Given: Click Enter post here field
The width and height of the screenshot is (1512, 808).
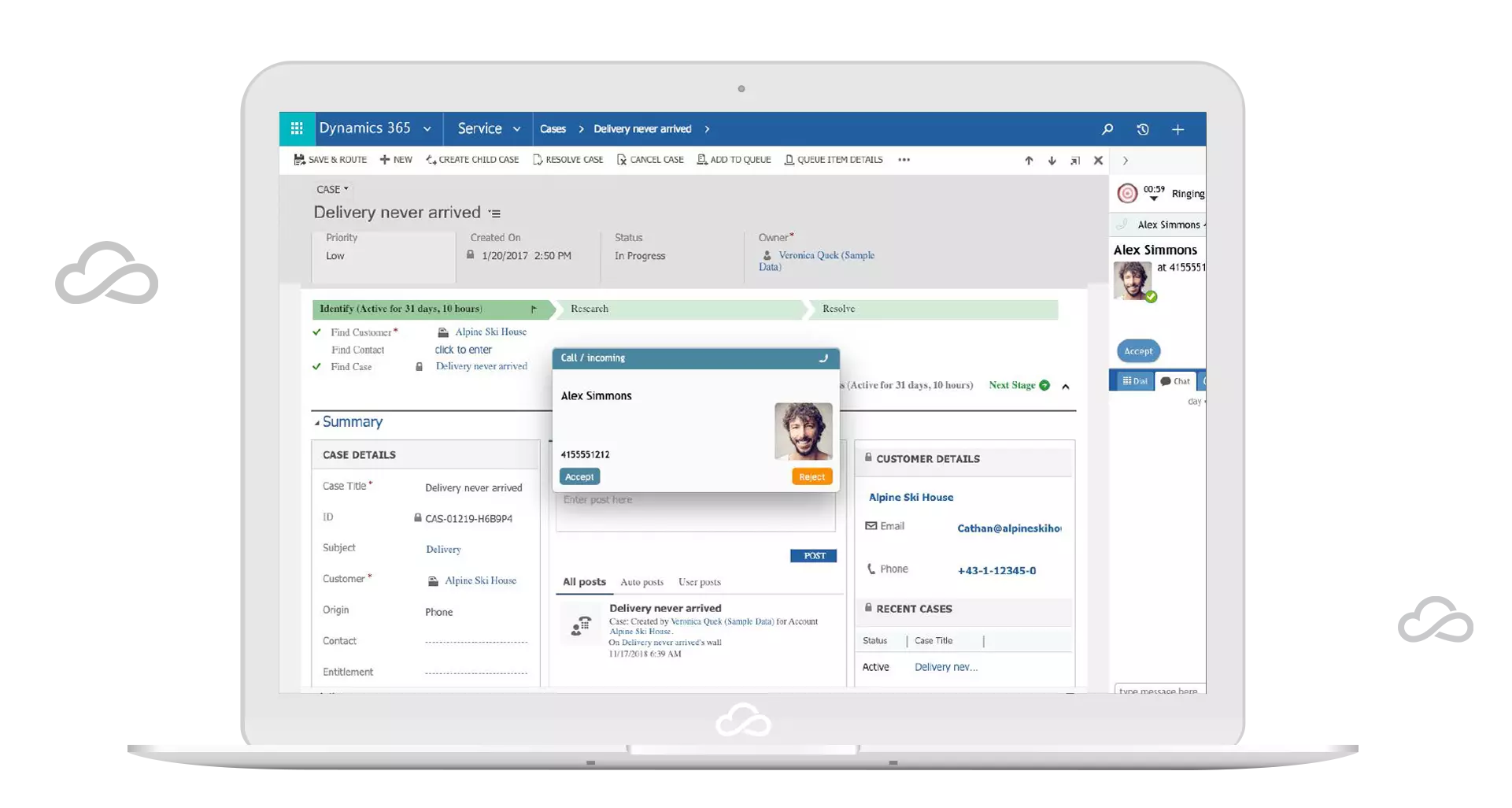Looking at the screenshot, I should pos(696,513).
